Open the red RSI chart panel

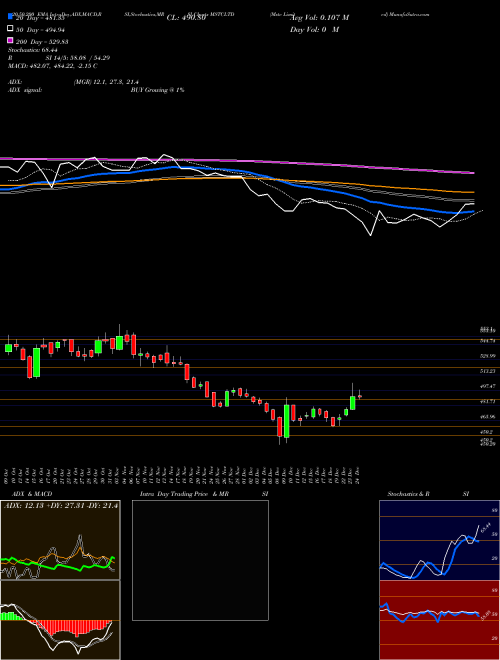coord(439,620)
